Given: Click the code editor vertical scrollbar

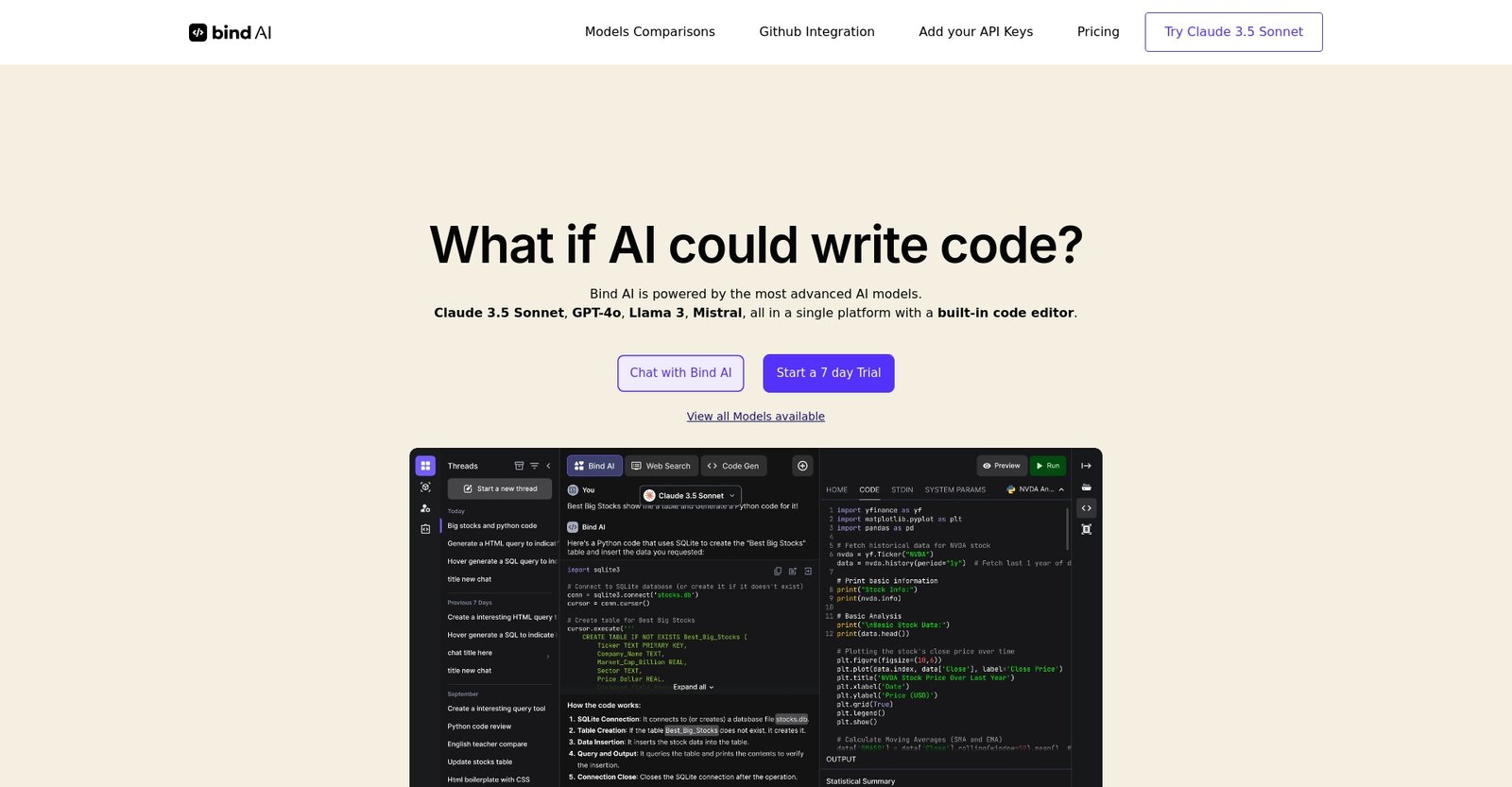Looking at the screenshot, I should tap(1068, 529).
